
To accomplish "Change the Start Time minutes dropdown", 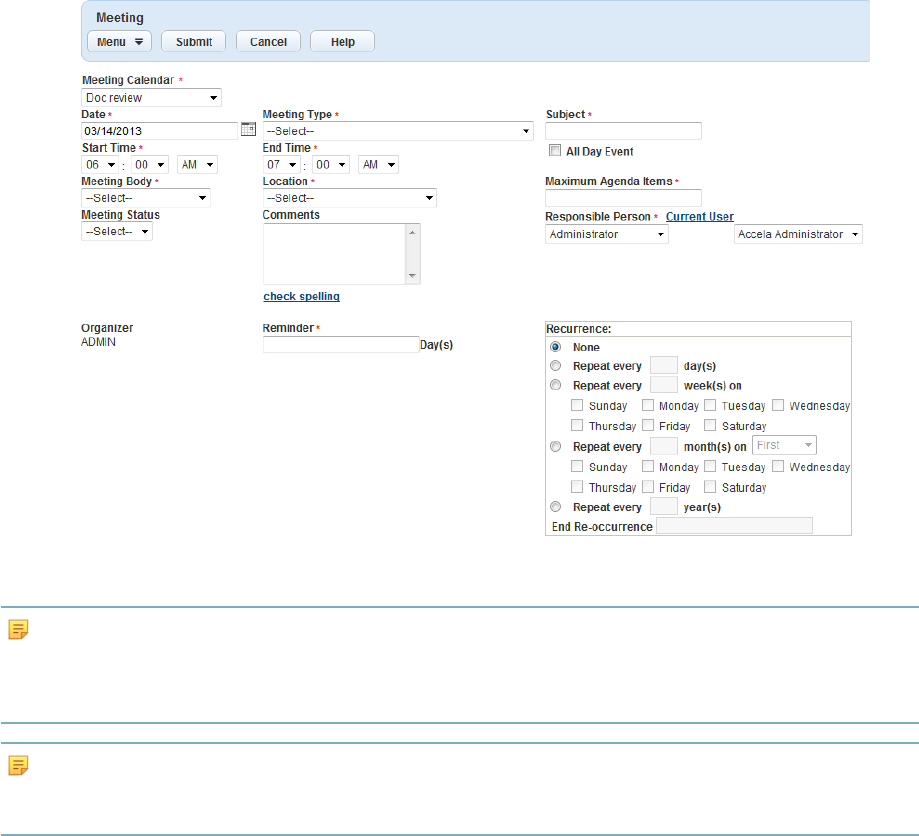I will [150, 165].
